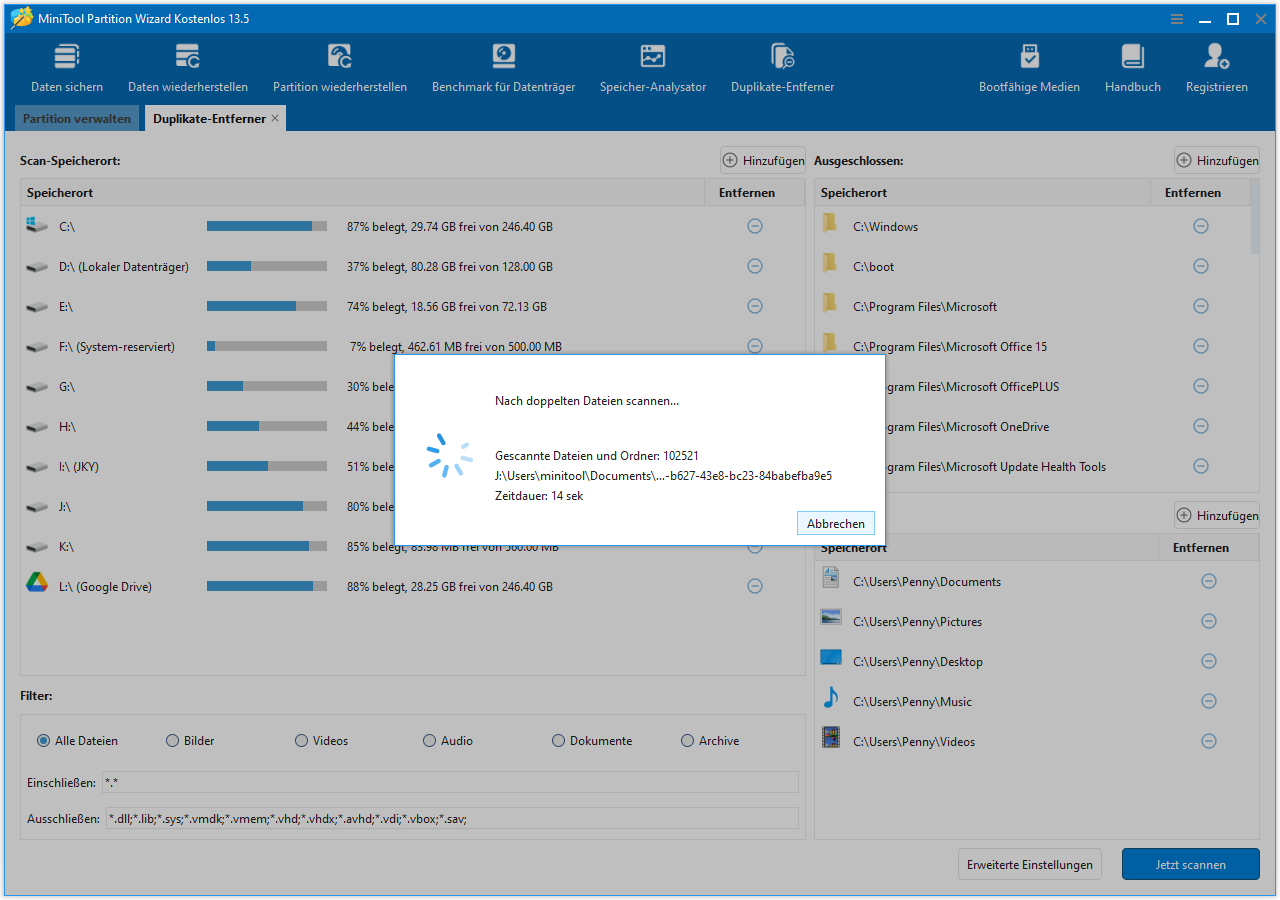Image resolution: width=1280 pixels, height=900 pixels.
Task: Cancel the scan with Abbrechen
Action: (x=835, y=524)
